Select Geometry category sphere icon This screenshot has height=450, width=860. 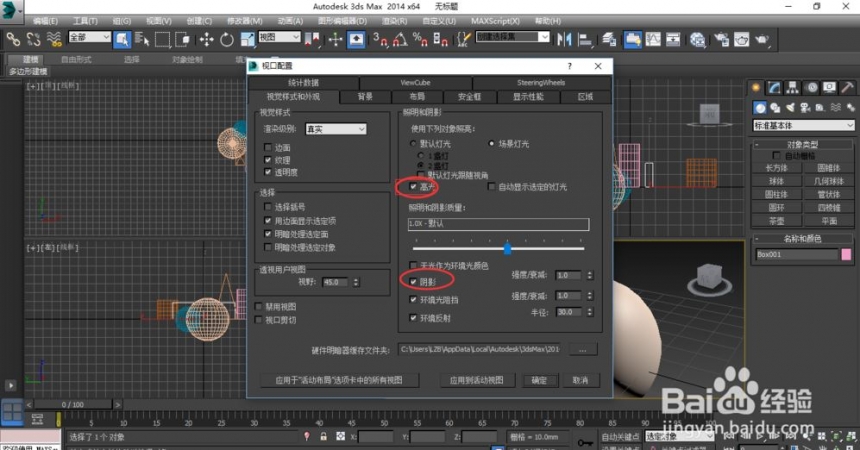tap(760, 108)
